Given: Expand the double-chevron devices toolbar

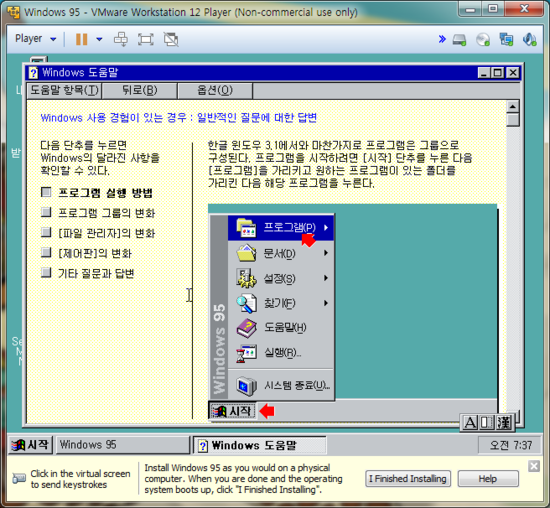Looking at the screenshot, I should coord(442,39).
